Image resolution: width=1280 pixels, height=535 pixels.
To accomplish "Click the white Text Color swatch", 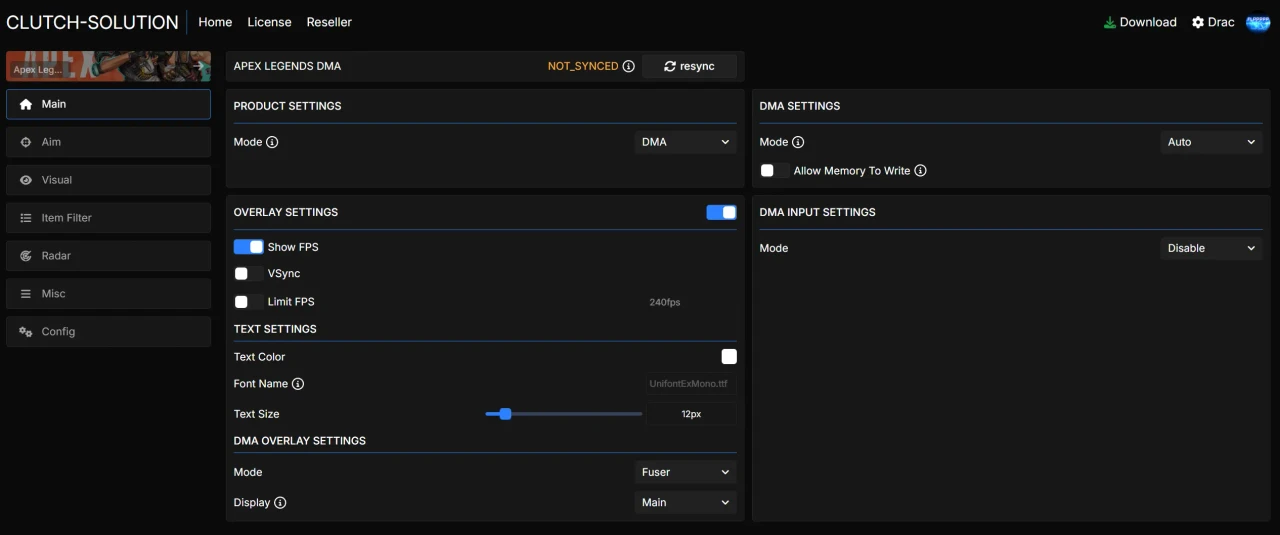I will pos(729,357).
